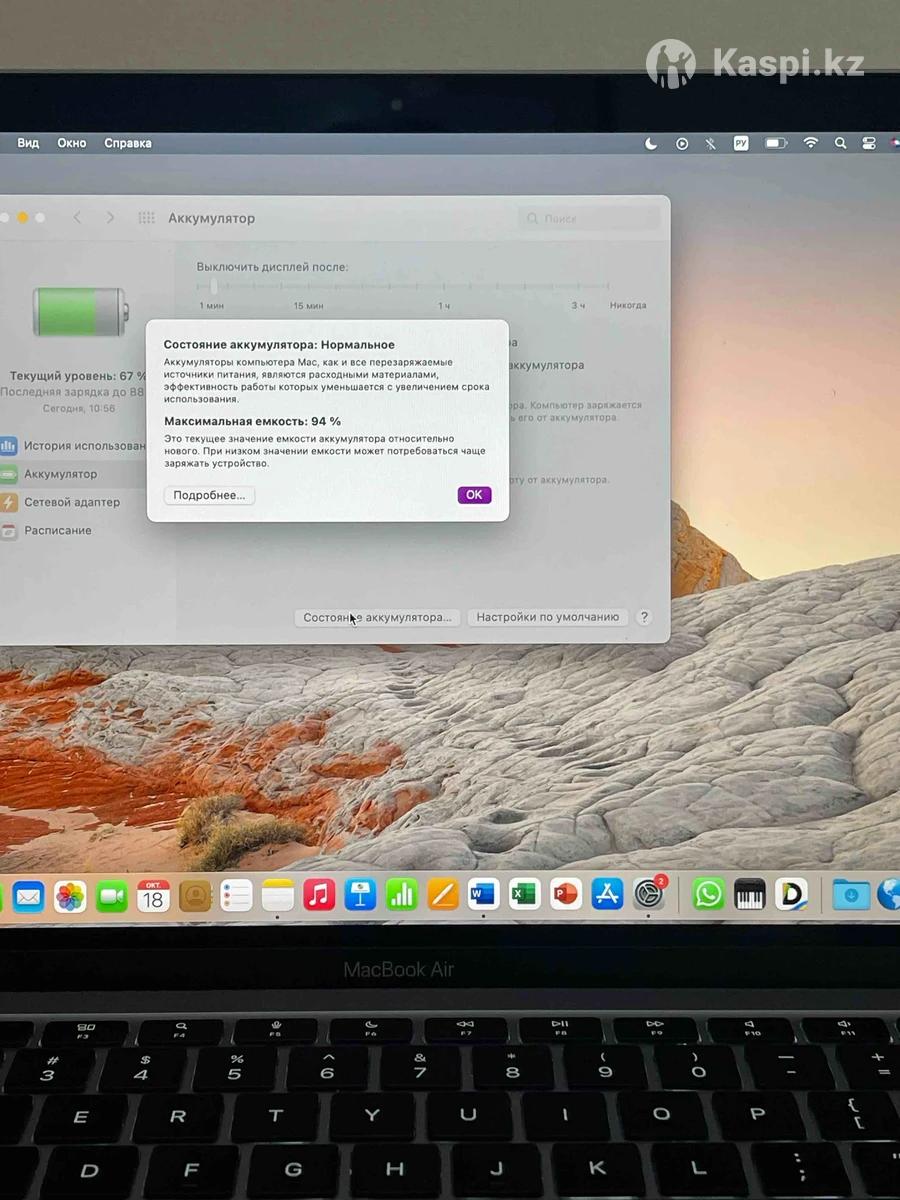Show all preferences via grid icon
This screenshot has height=1200, width=900.
pos(146,218)
